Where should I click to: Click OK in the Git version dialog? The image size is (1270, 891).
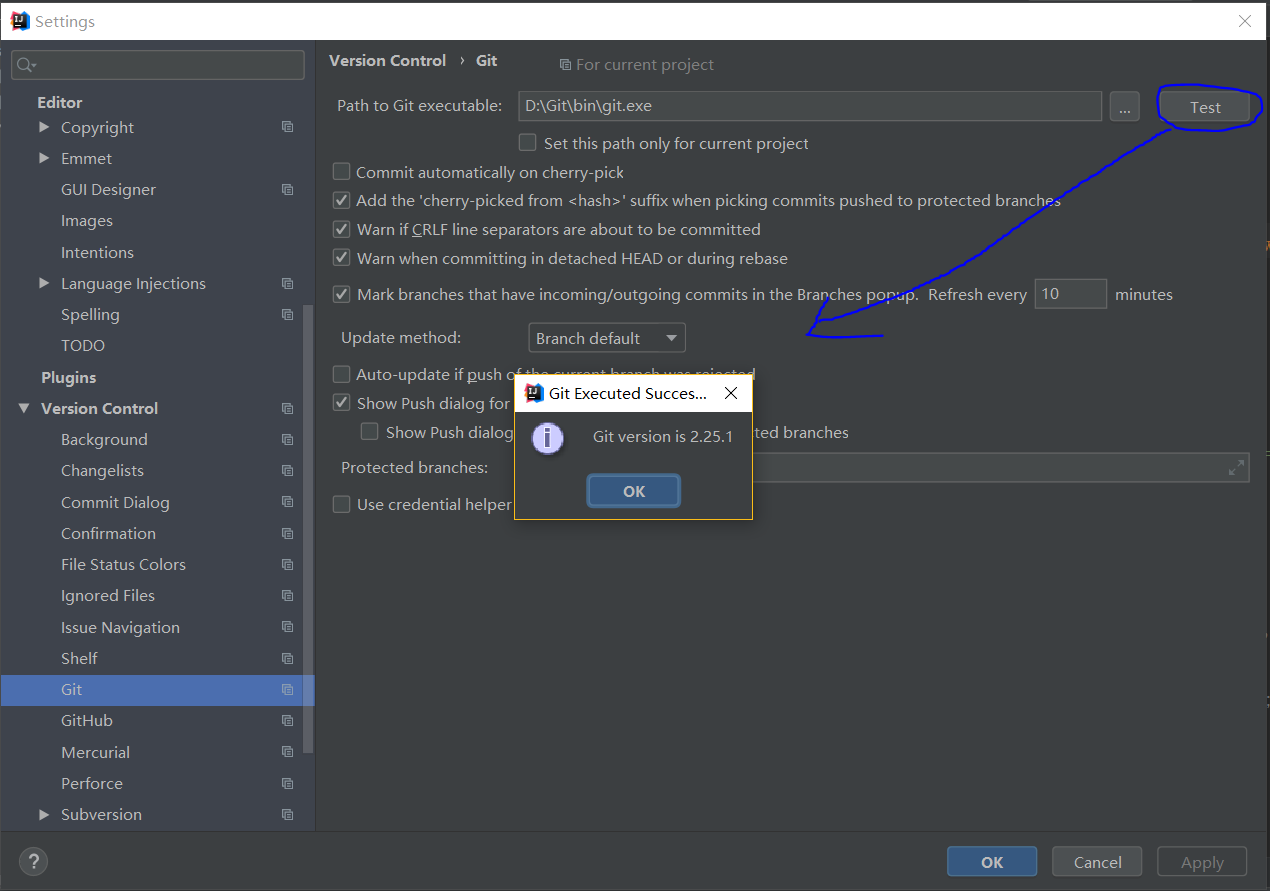(x=634, y=491)
